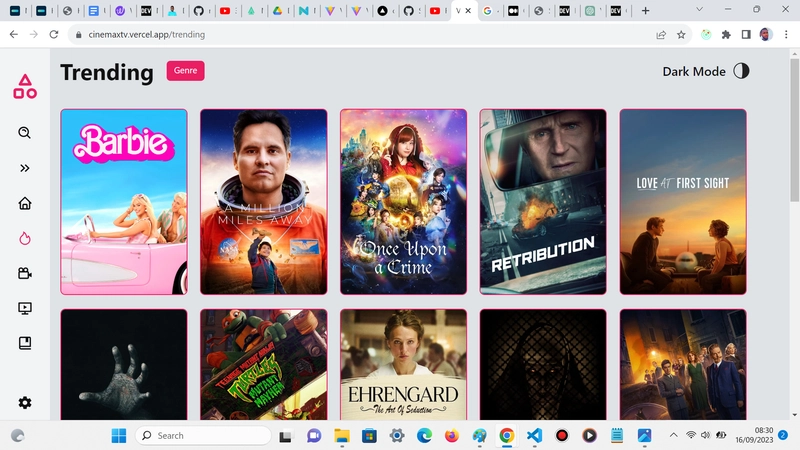The height and width of the screenshot is (450, 800).
Task: Go to Home via house icon
Action: coord(24,204)
